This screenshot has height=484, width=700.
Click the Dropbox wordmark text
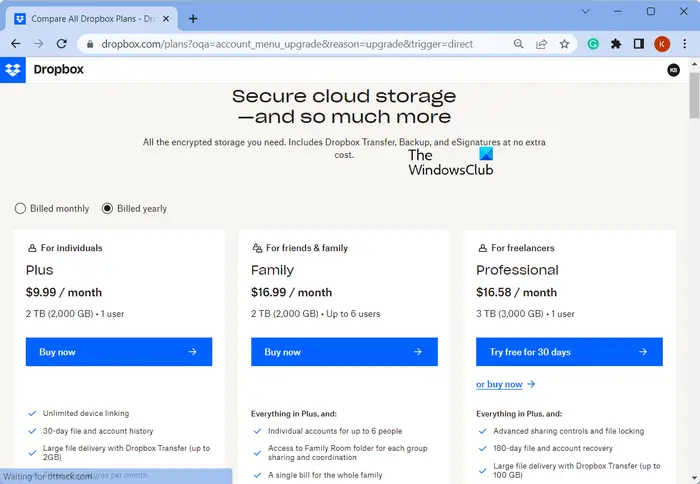click(x=58, y=70)
